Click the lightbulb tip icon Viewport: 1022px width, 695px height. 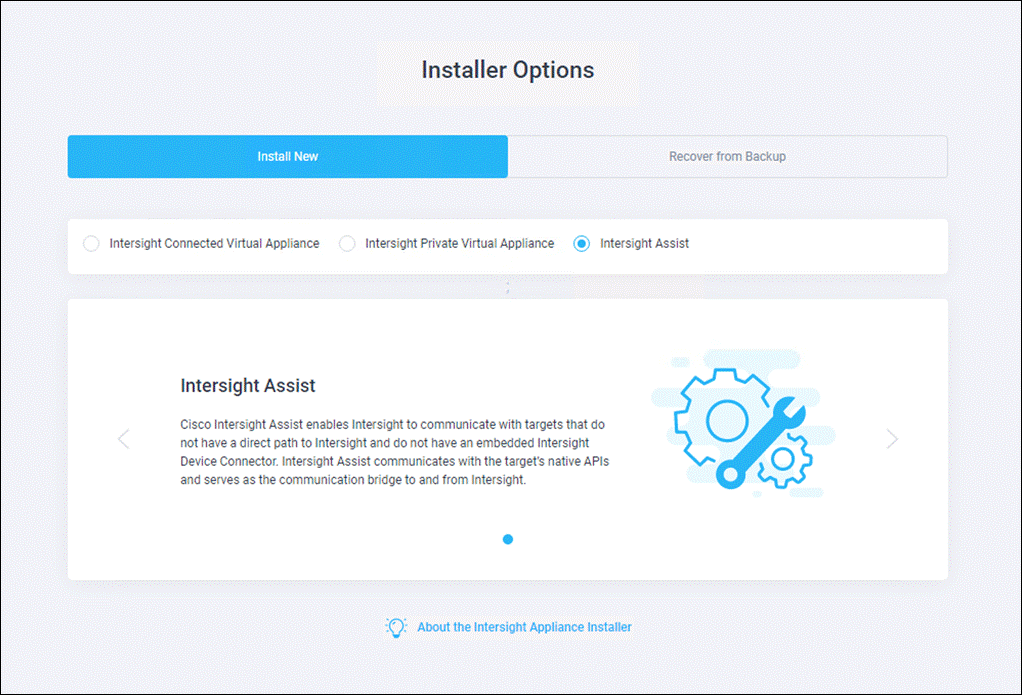(x=396, y=626)
